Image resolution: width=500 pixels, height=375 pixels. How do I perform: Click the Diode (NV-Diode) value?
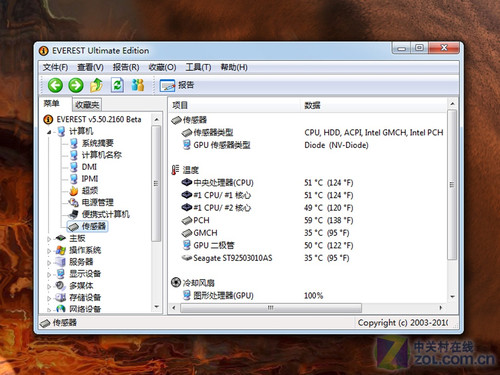tap(336, 145)
